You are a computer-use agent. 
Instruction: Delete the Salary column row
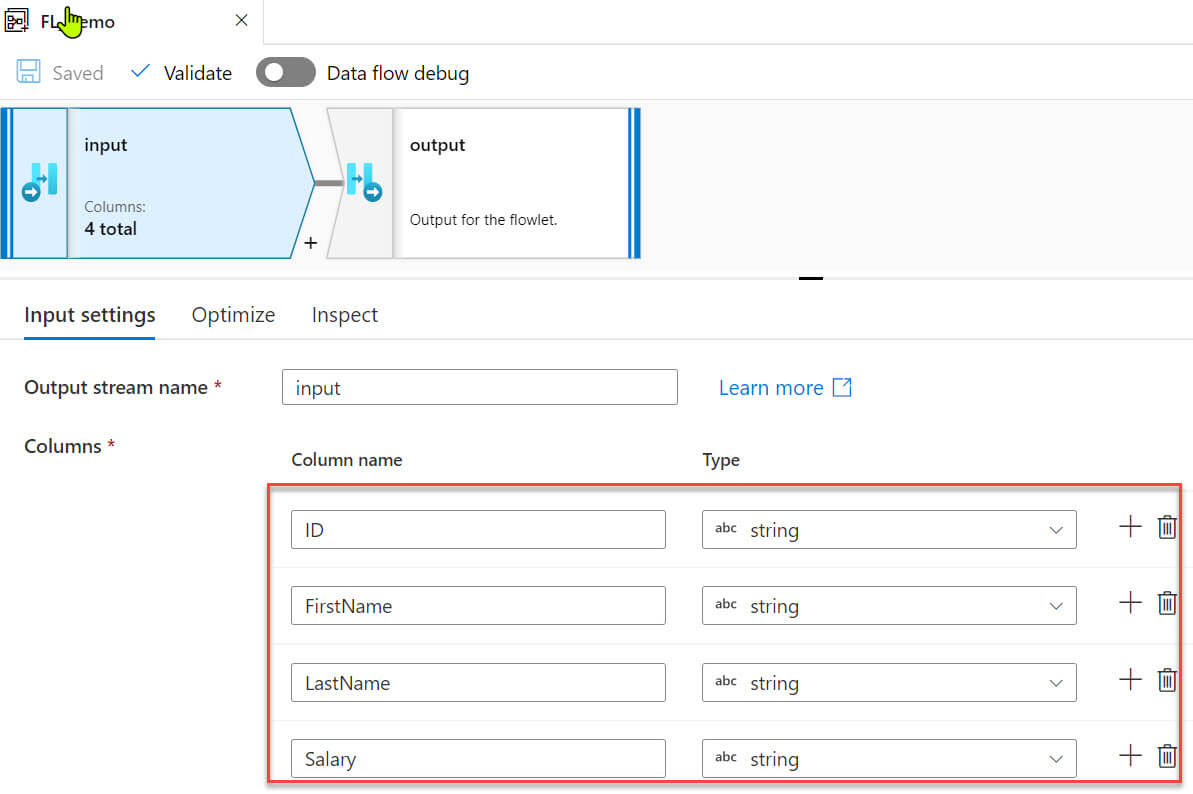click(1166, 757)
